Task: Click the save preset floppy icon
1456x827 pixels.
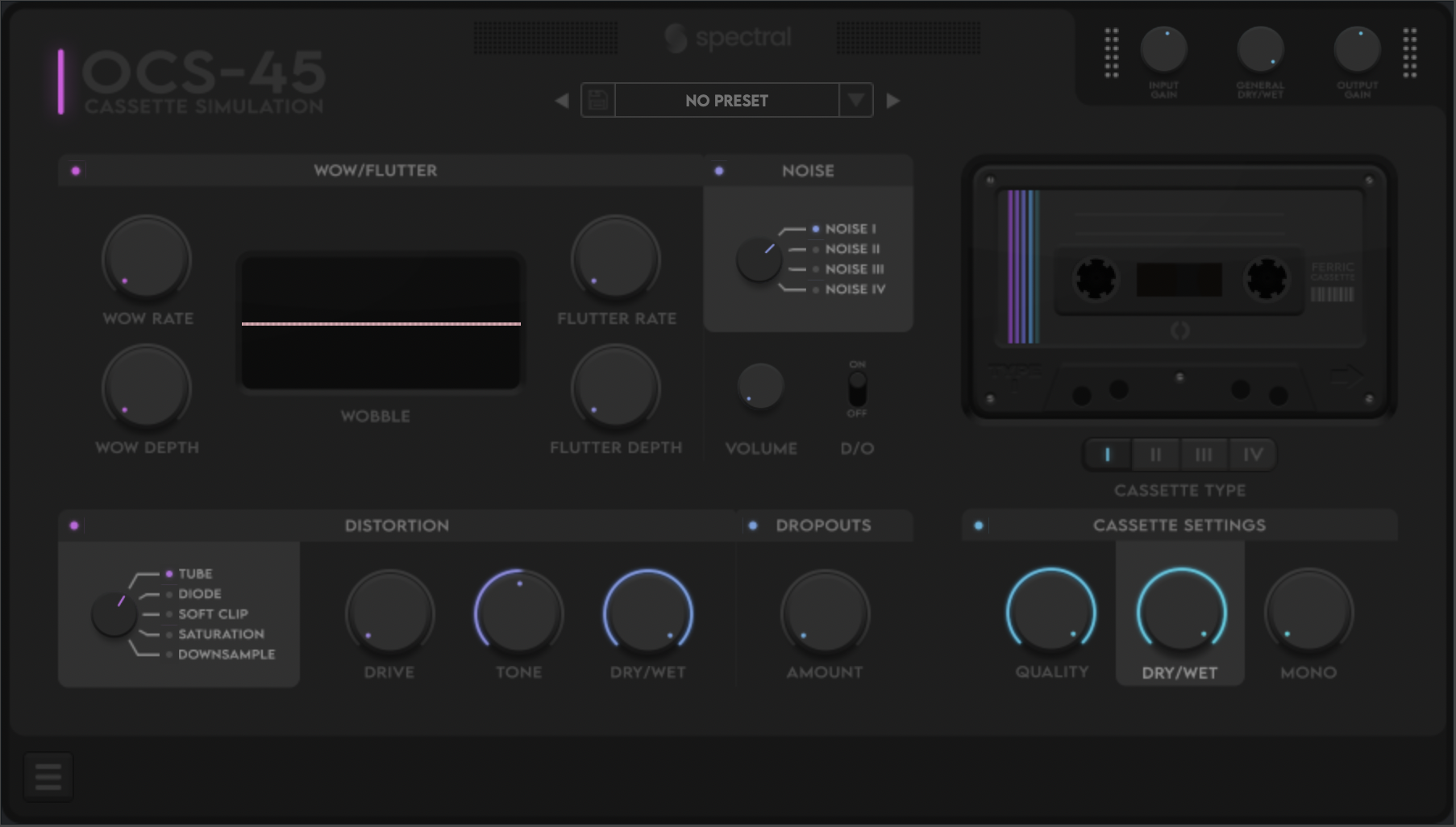Action: (598, 100)
